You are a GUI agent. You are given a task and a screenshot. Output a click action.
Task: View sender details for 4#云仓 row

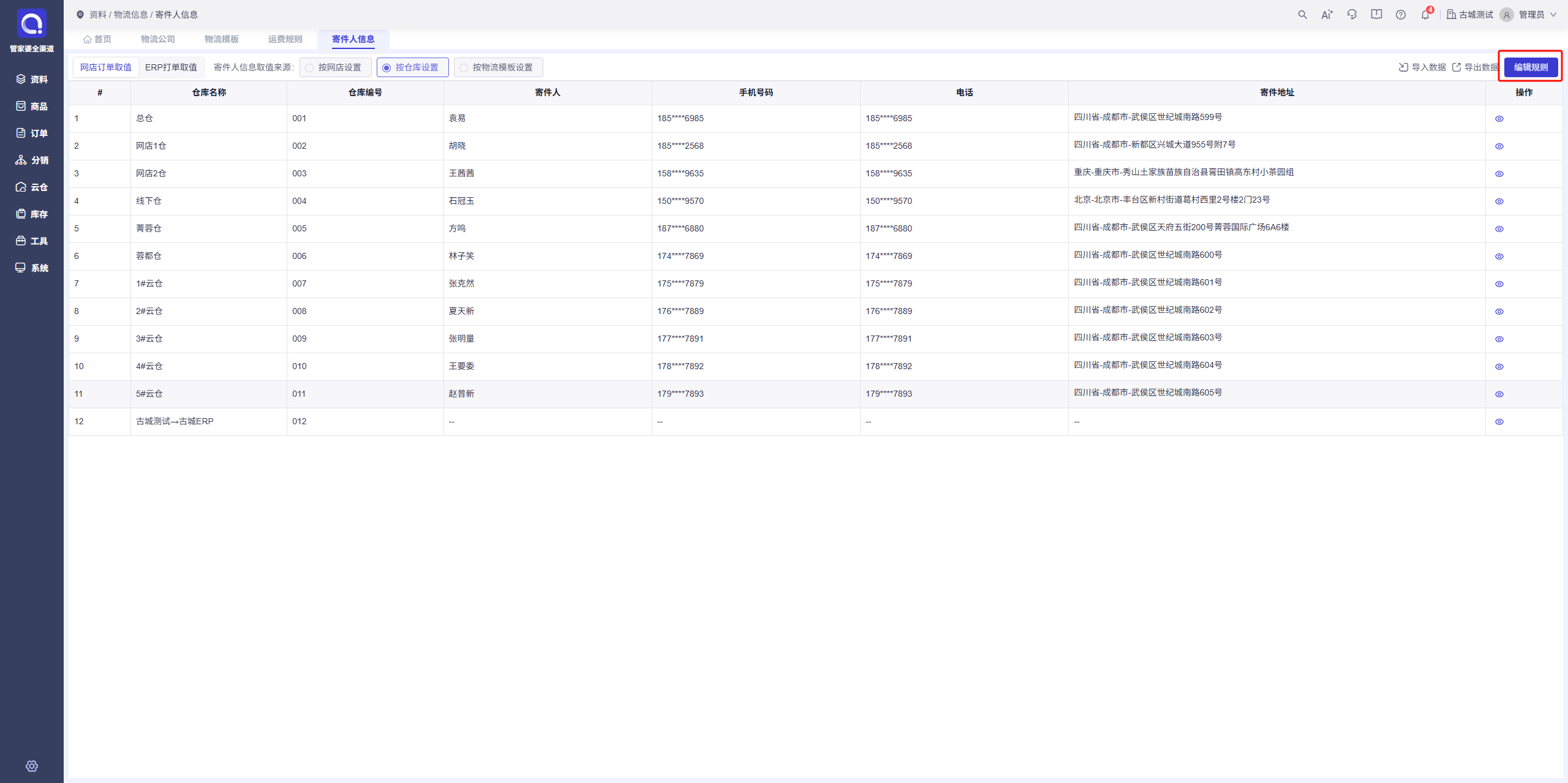pyautogui.click(x=1499, y=367)
